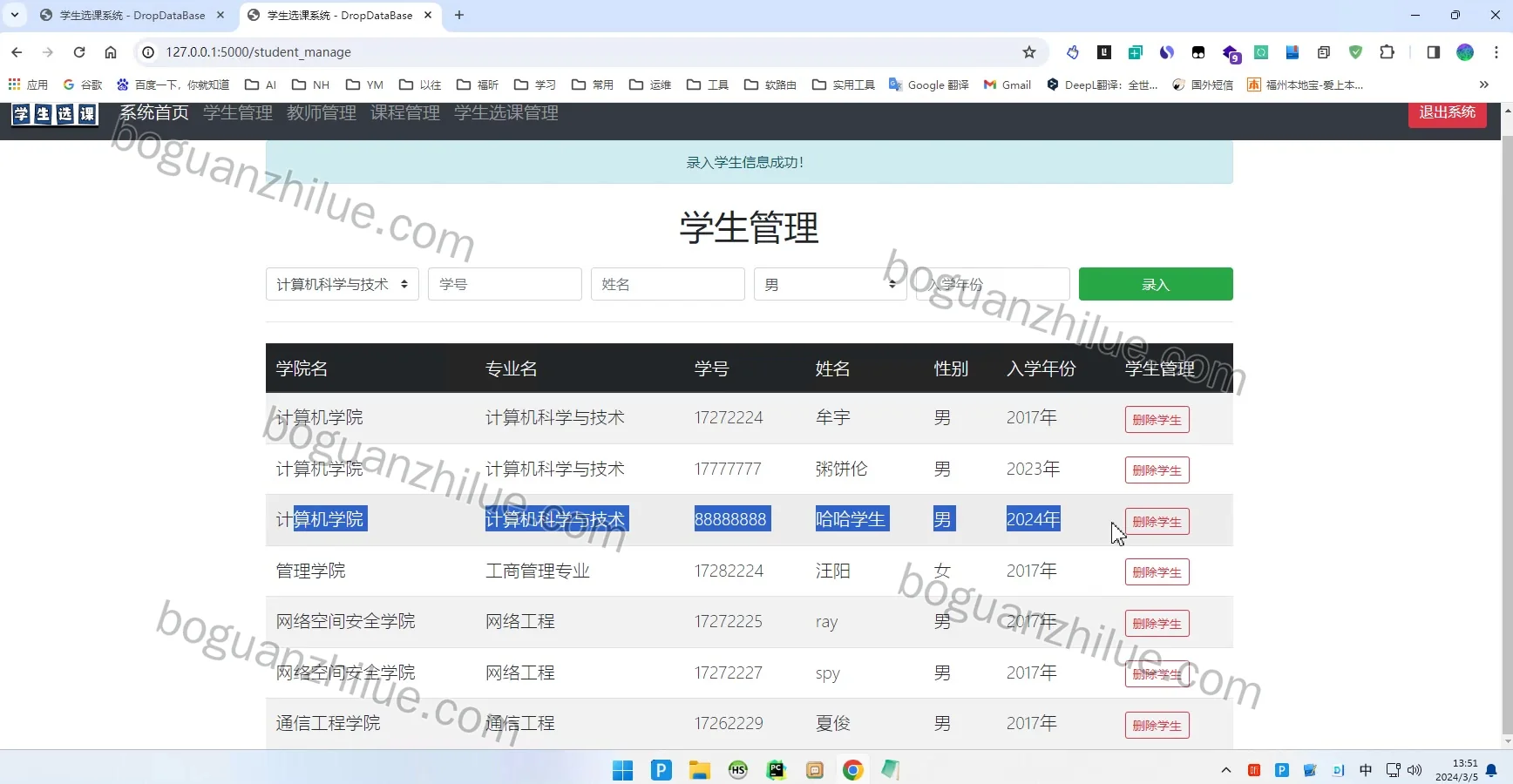Open the 教师管理 nav item

point(322,112)
